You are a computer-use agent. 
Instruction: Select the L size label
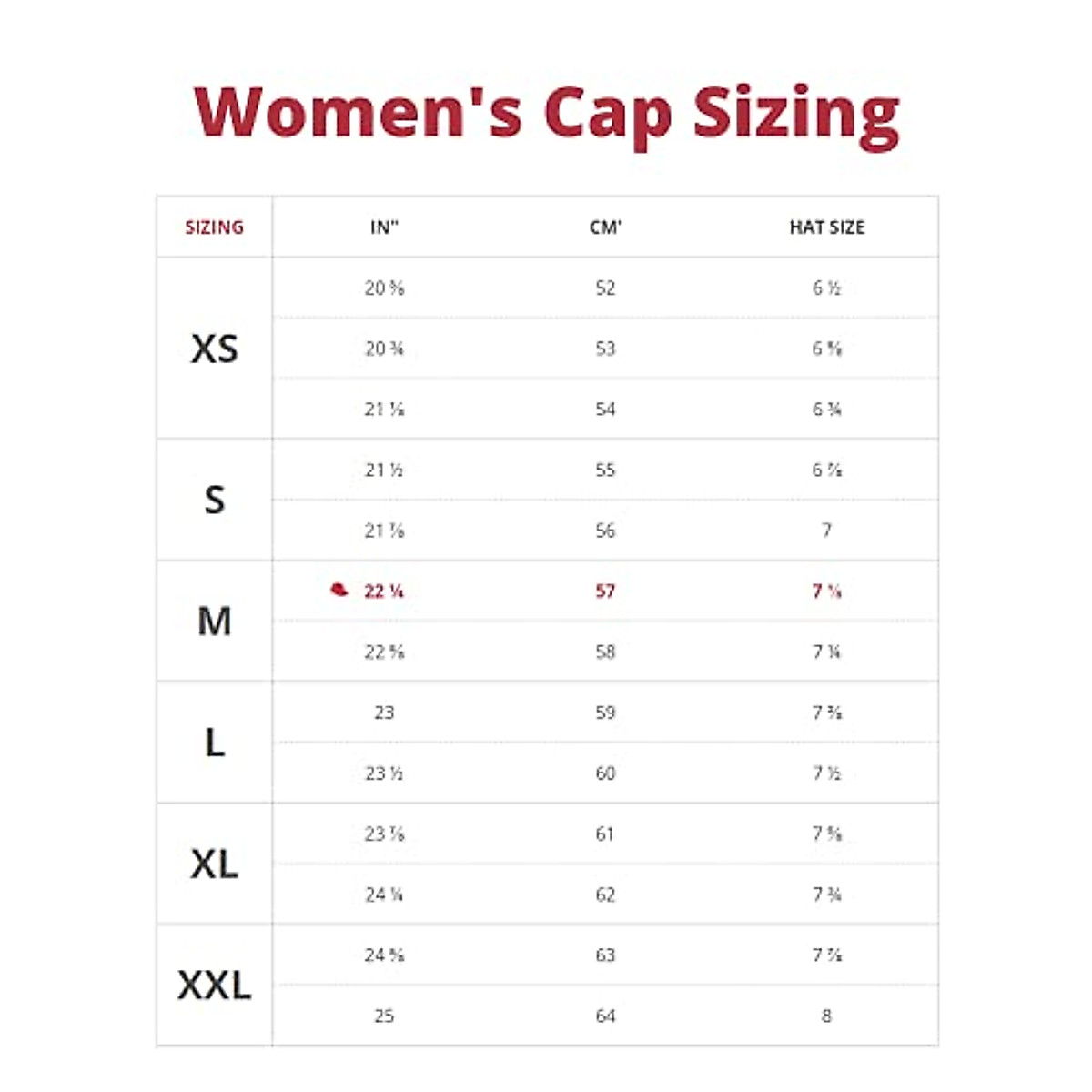click(214, 743)
